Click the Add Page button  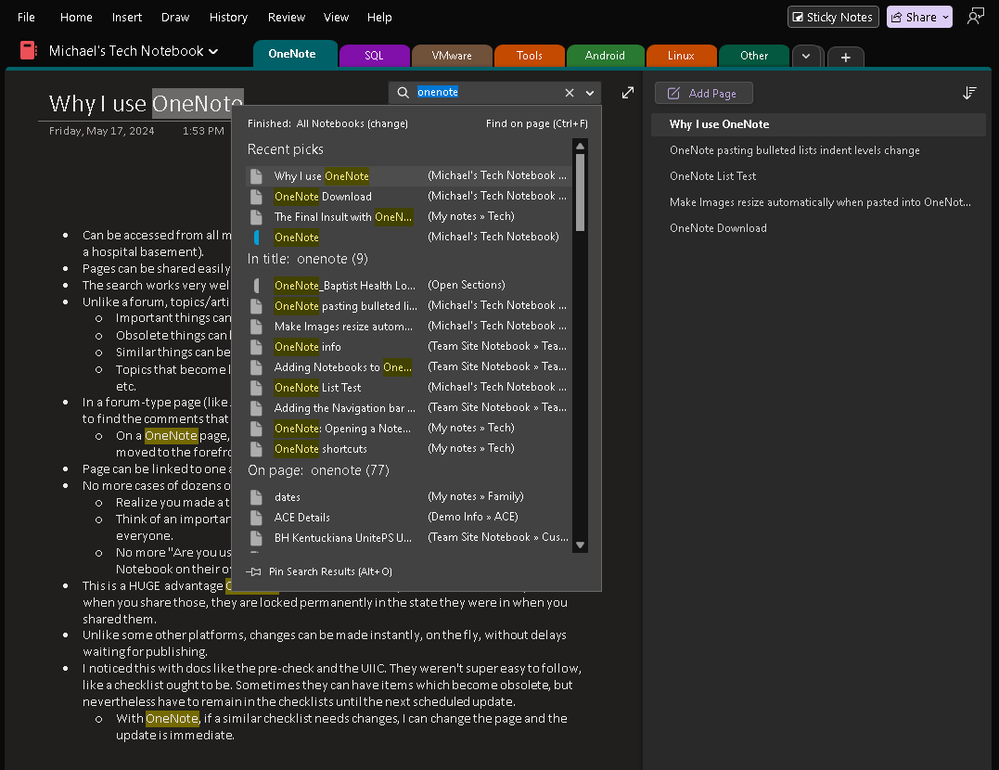click(703, 94)
